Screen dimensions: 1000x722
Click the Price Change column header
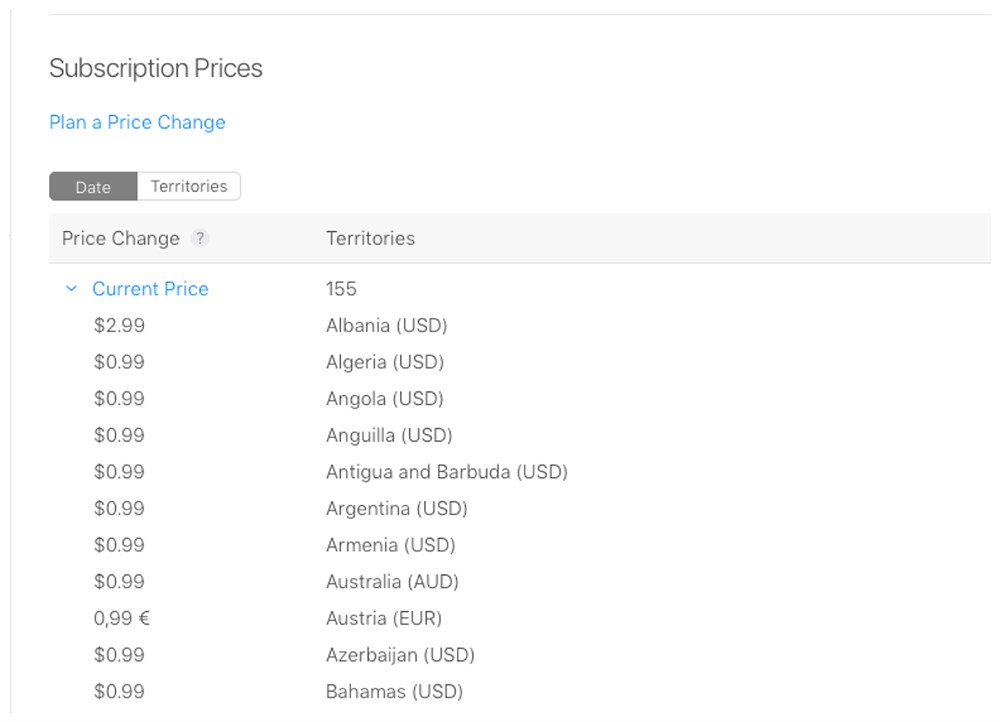(120, 239)
